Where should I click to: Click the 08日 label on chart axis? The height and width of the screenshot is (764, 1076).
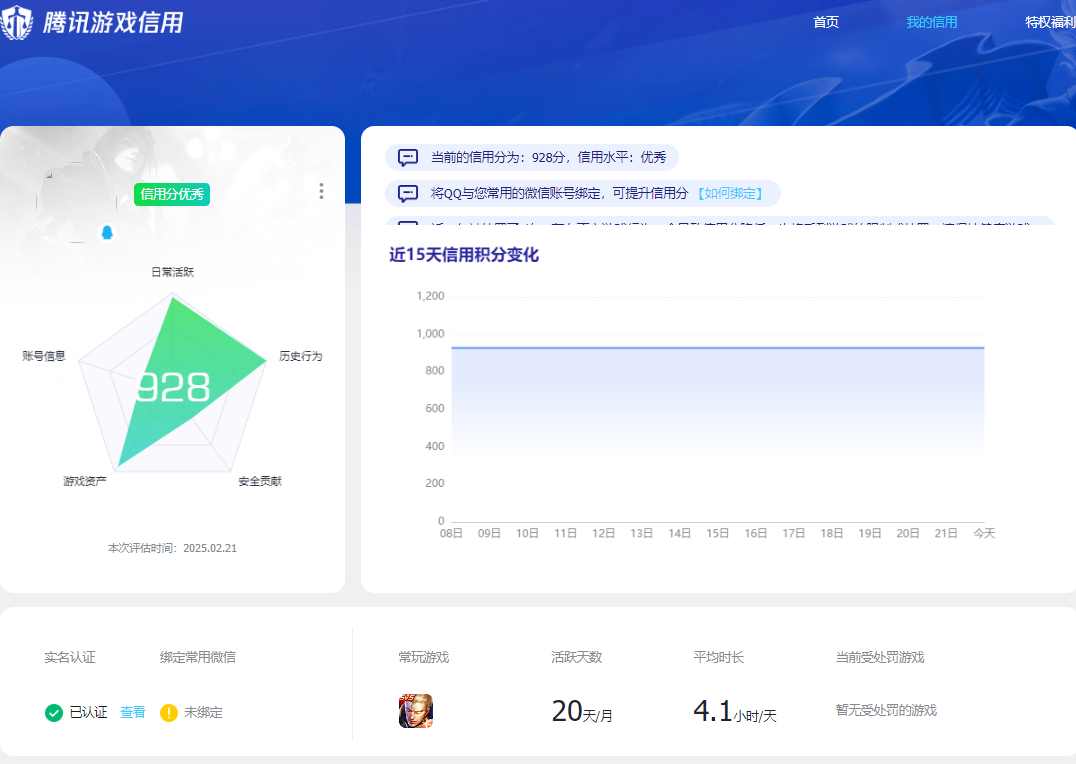pos(451,533)
